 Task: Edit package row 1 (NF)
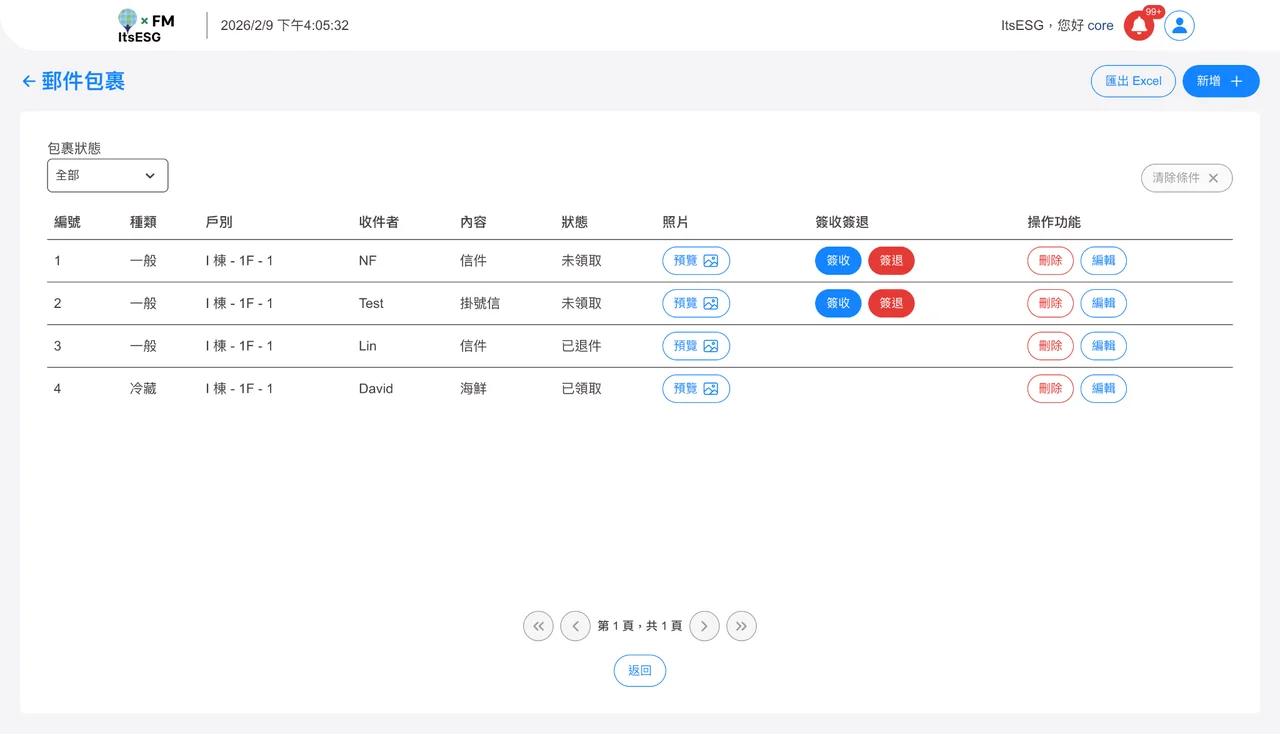1104,261
